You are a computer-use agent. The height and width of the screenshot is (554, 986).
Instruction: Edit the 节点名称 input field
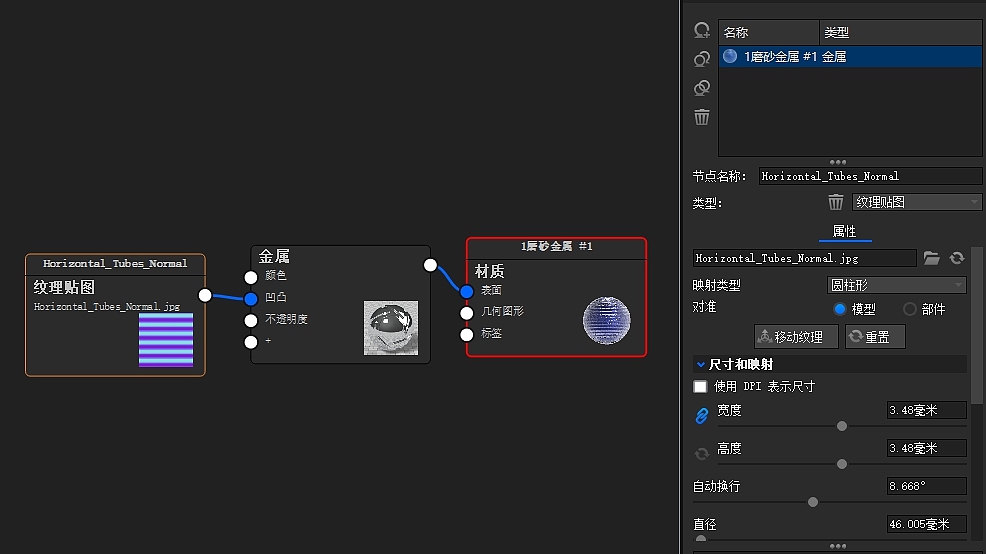tap(870, 176)
